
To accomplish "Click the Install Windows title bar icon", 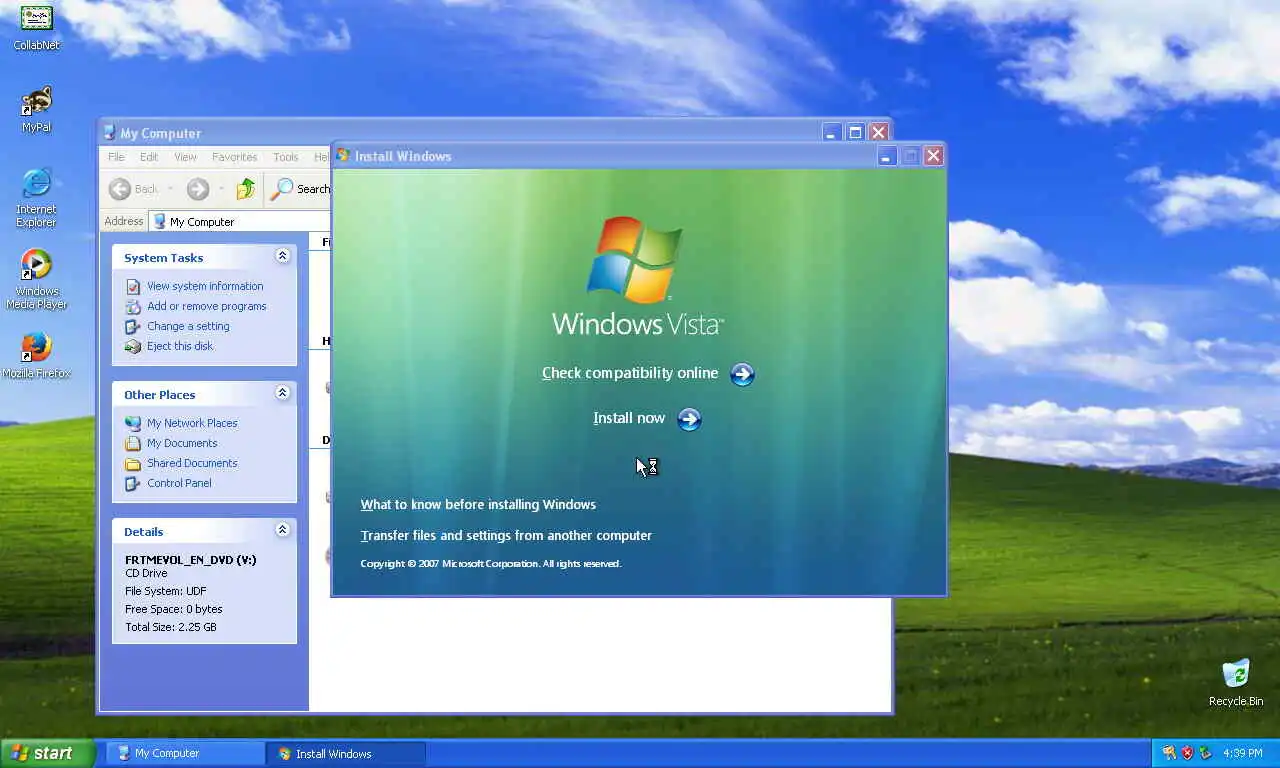I will point(343,155).
